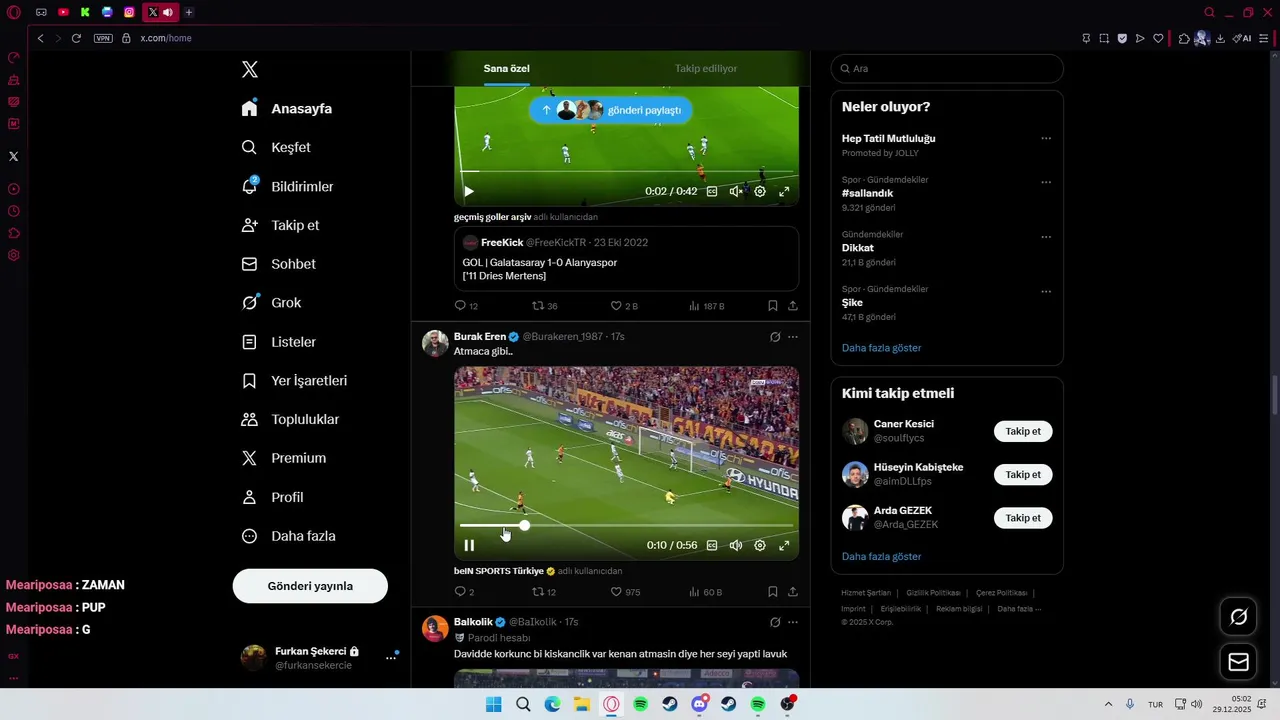Repost Burak Eren's post with 12 reposts
Image resolution: width=1280 pixels, height=720 pixels.
pyautogui.click(x=544, y=592)
